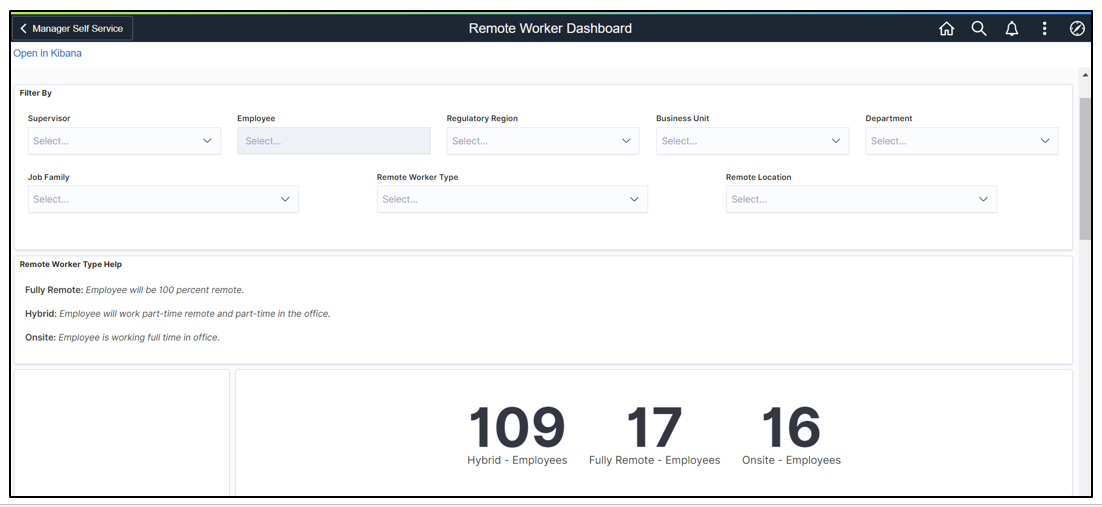
Task: Open the Remote Worker Type dropdown
Action: [512, 199]
